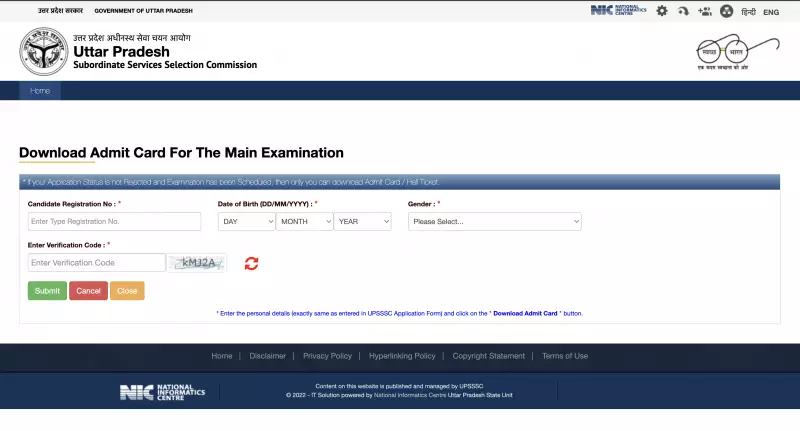Screen dimensions: 800x431
Task: Click the Download Admit Card bold text
Action: tap(525, 313)
